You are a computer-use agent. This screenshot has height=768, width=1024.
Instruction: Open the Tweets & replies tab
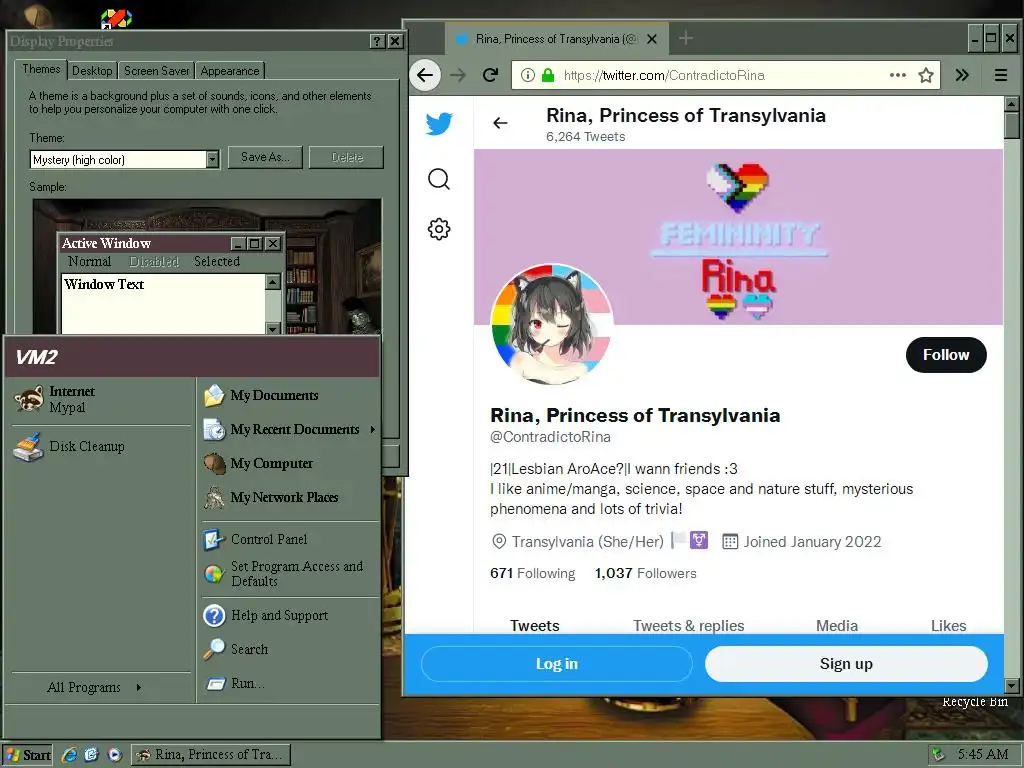(688, 625)
